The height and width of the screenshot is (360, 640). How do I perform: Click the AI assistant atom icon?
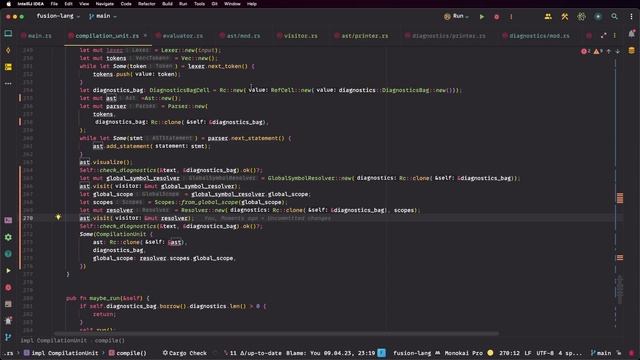pos(581,17)
